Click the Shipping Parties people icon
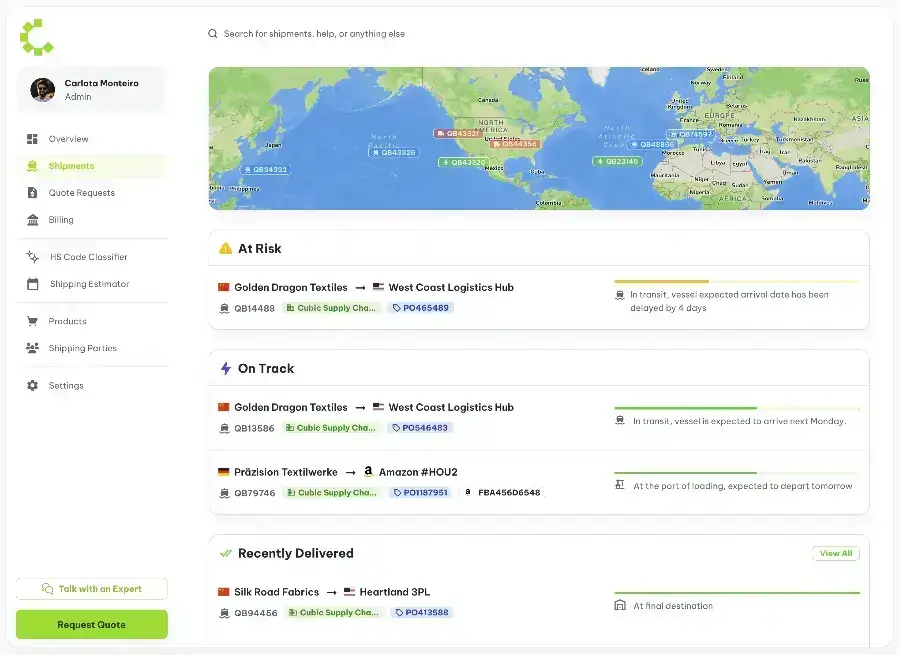This screenshot has width=900, height=655. tap(32, 348)
